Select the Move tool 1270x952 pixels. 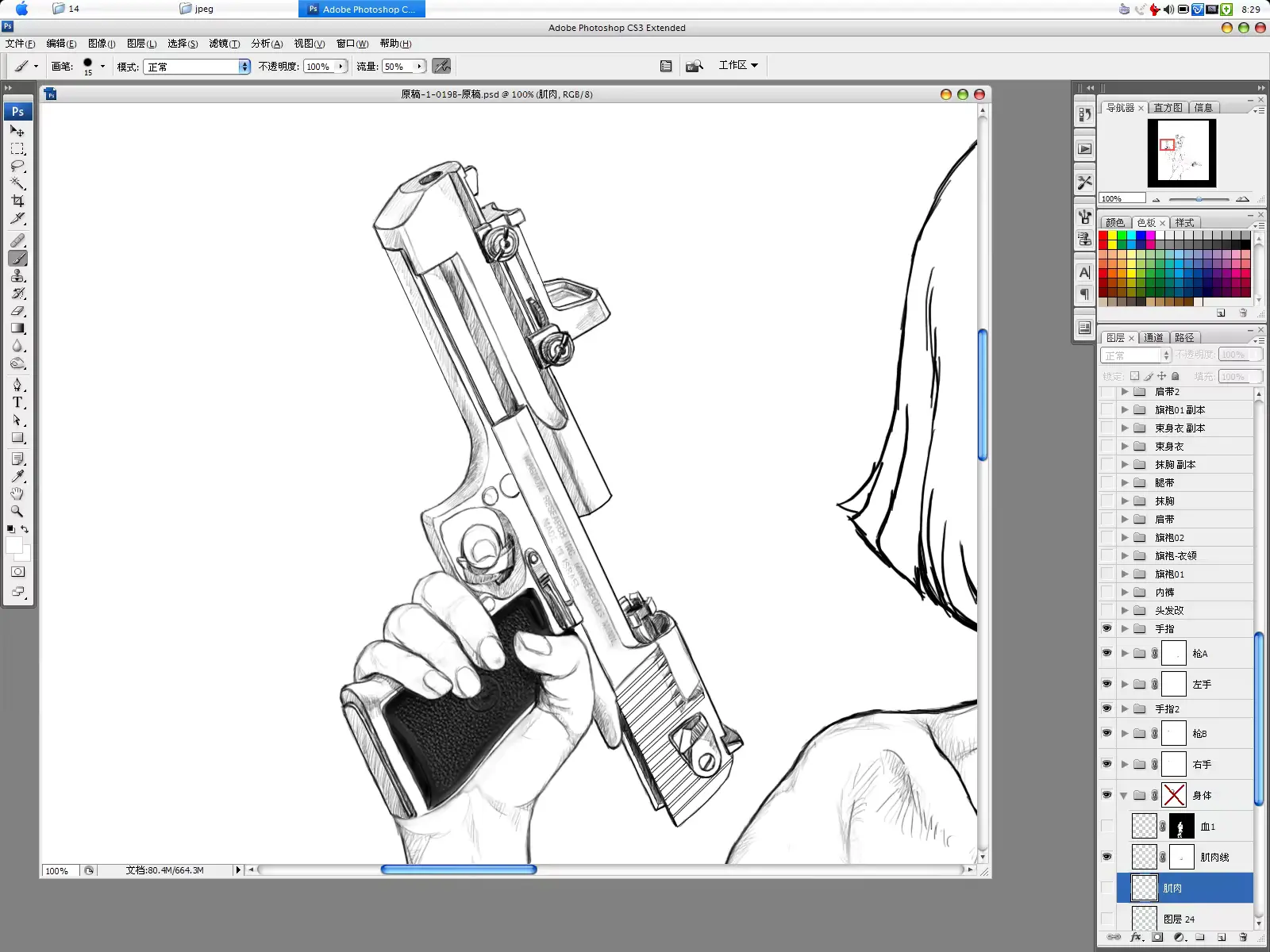(x=17, y=131)
